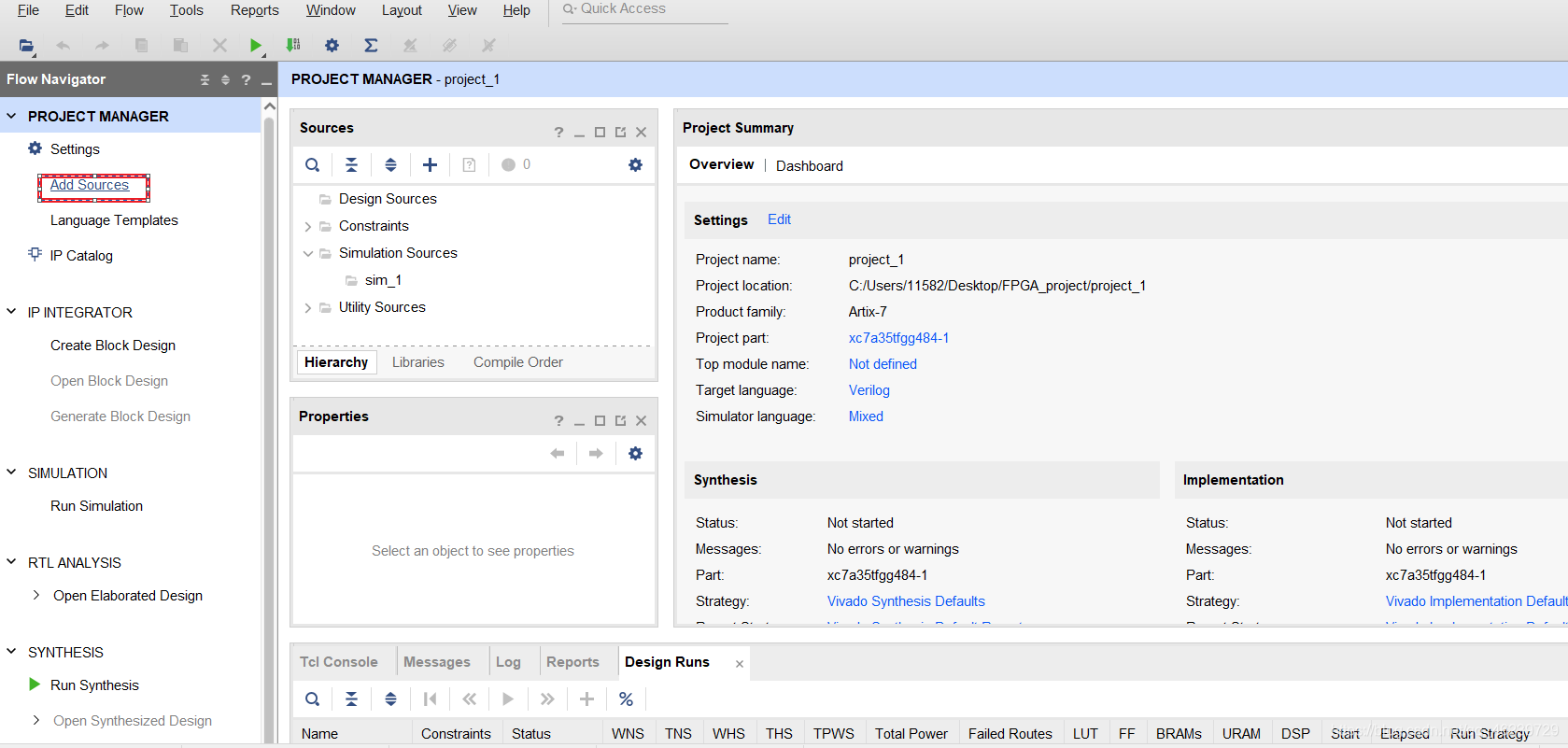Select sim_1 in Simulation Sources
The height and width of the screenshot is (748, 1568).
point(383,280)
